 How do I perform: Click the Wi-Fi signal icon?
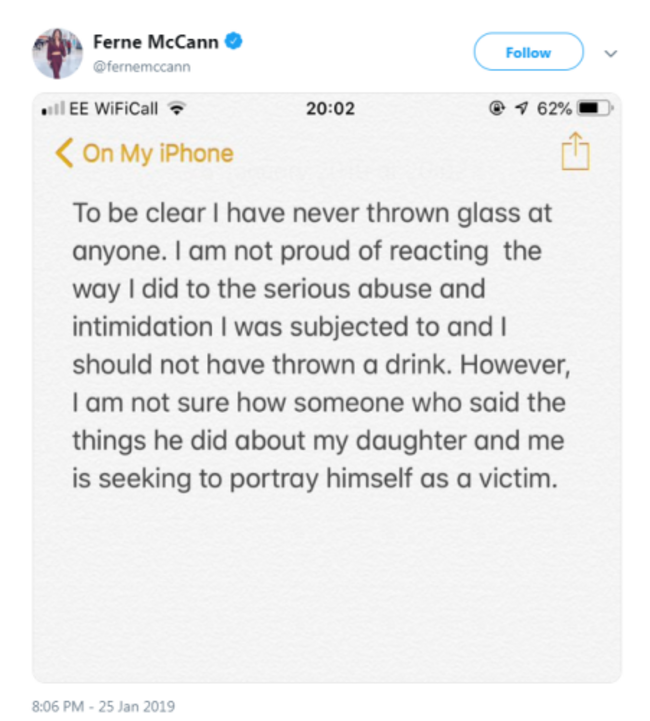coord(177,109)
